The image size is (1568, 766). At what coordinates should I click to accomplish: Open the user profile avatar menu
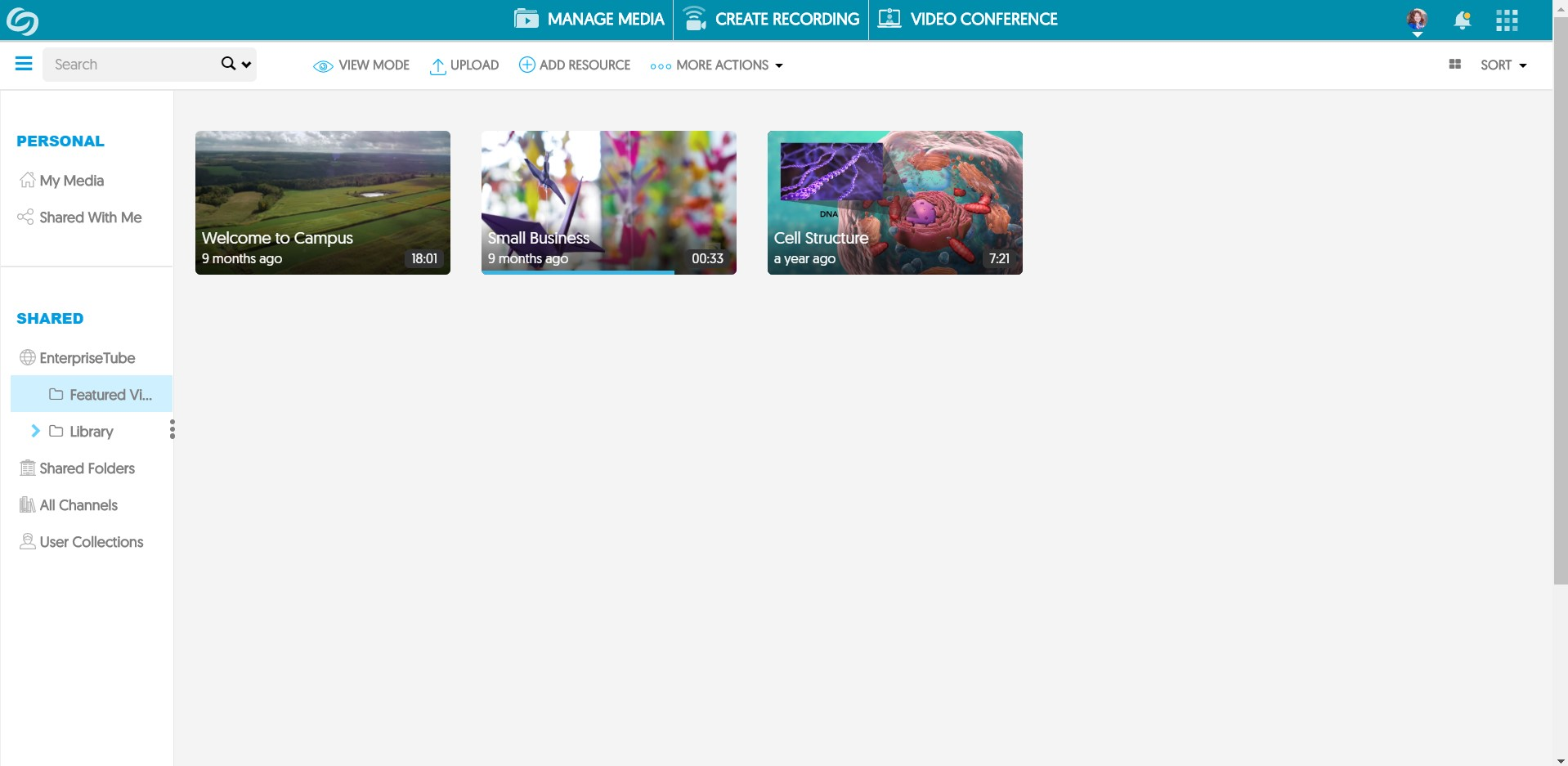[x=1417, y=20]
